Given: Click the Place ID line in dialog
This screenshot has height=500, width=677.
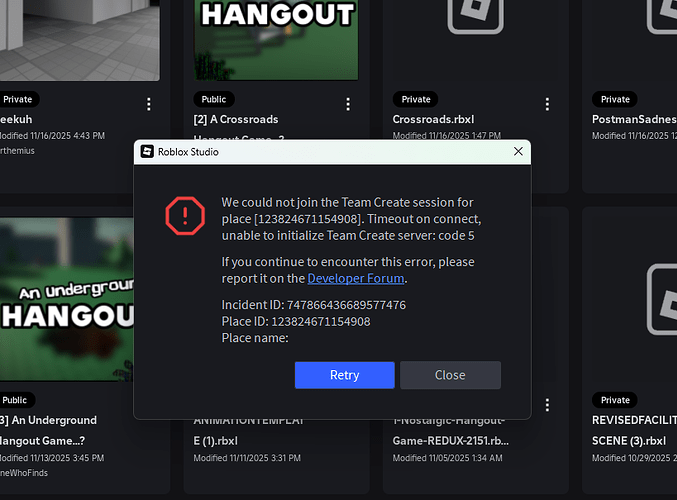Looking at the screenshot, I should (296, 322).
